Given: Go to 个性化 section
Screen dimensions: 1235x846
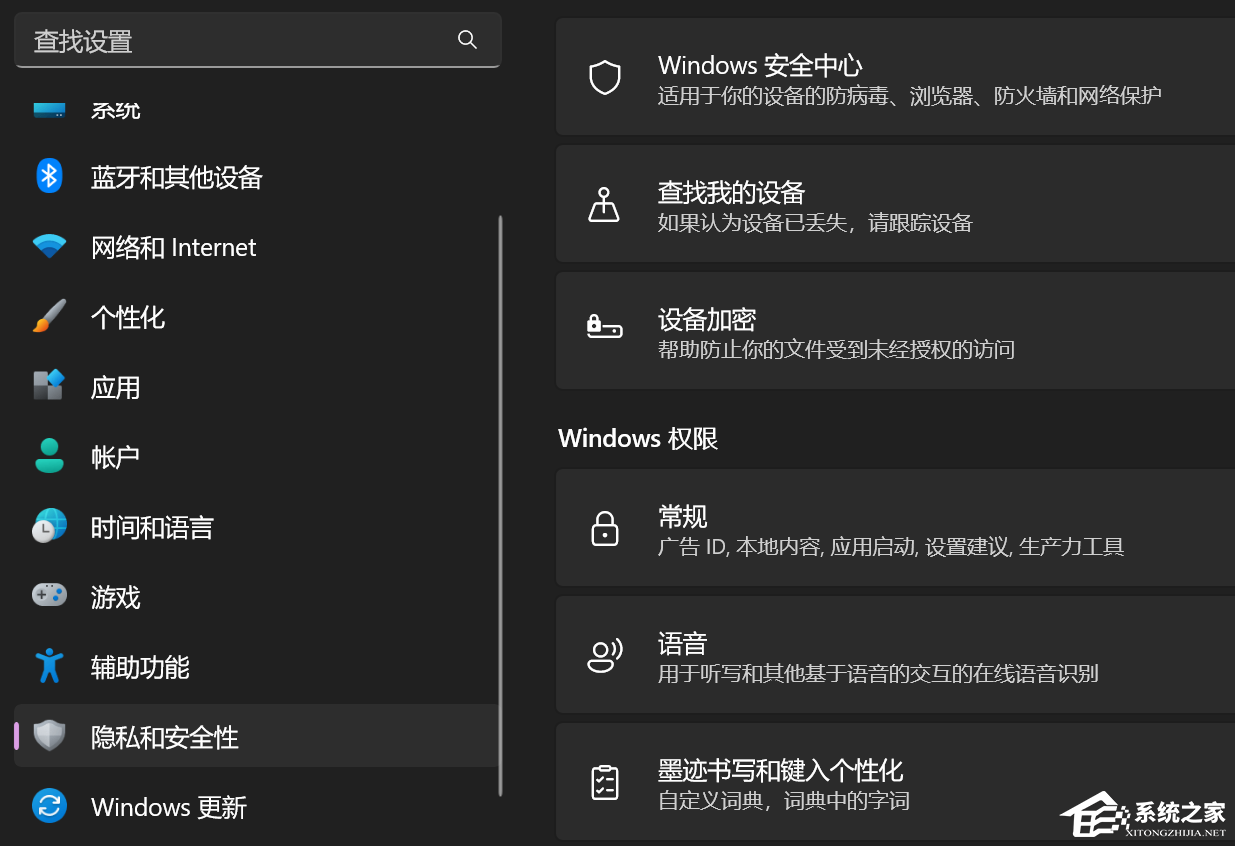Looking at the screenshot, I should (256, 317).
